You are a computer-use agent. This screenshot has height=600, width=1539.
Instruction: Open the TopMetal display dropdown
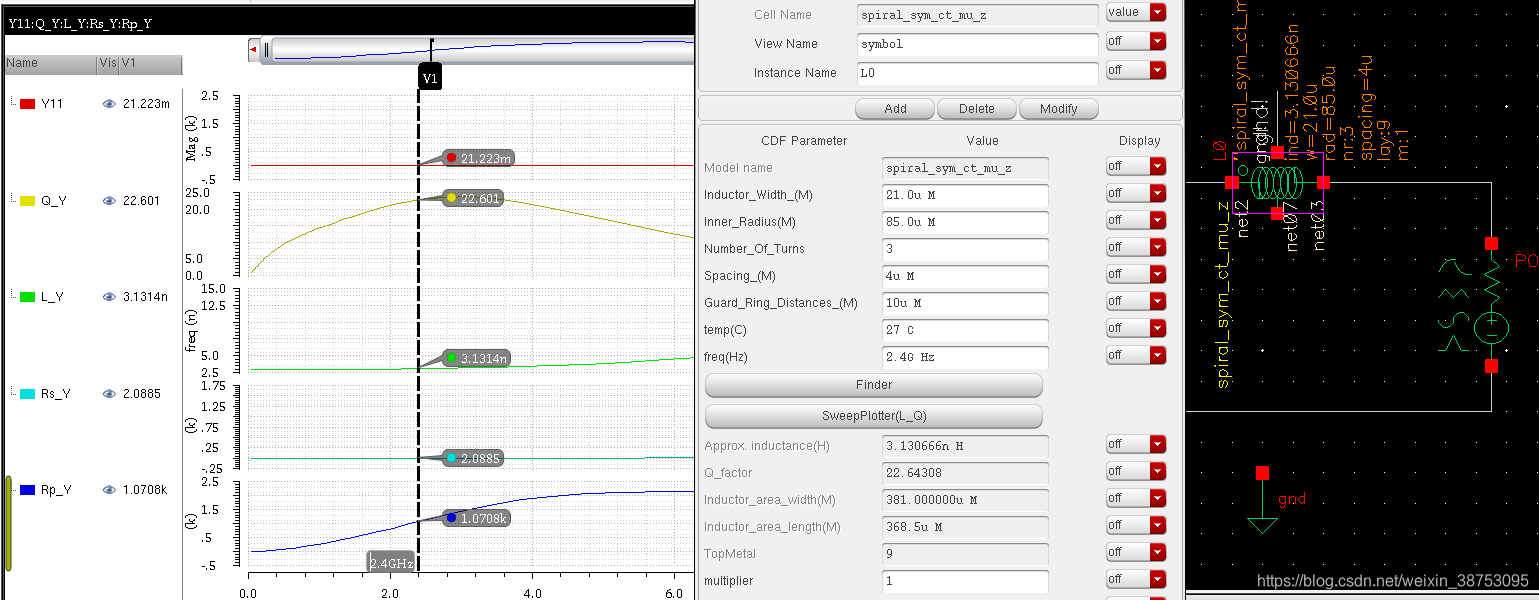[x=1136, y=552]
